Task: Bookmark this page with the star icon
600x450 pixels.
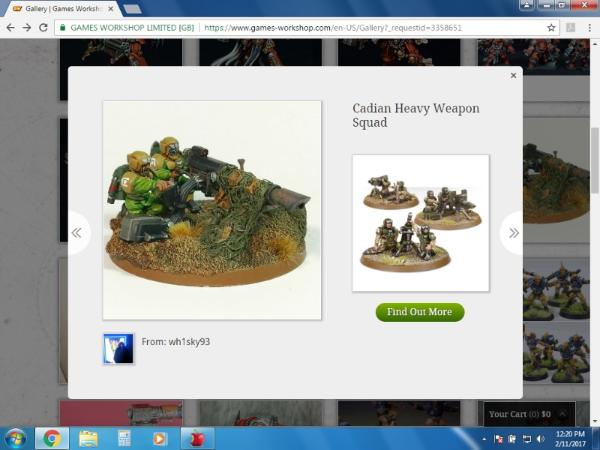Action: coord(551,28)
